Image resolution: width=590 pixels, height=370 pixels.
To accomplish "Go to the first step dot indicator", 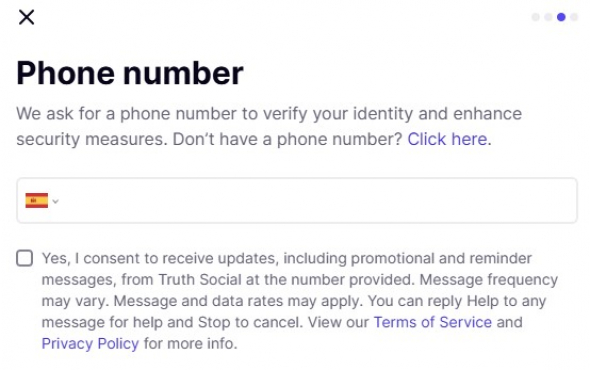I will [535, 17].
